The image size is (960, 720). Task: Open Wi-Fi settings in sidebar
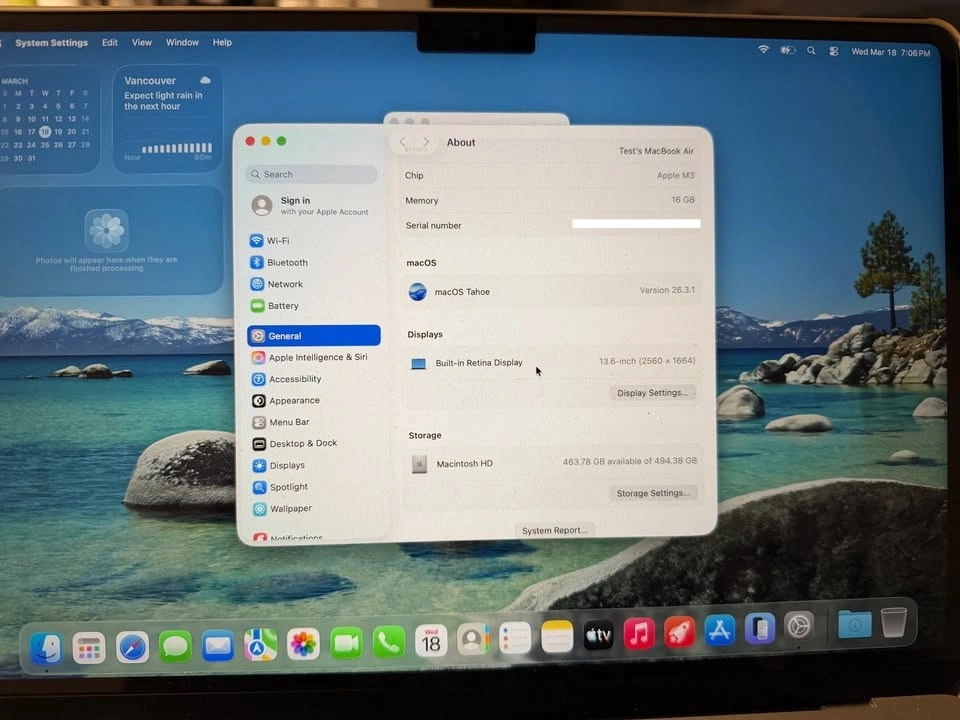[277, 241]
